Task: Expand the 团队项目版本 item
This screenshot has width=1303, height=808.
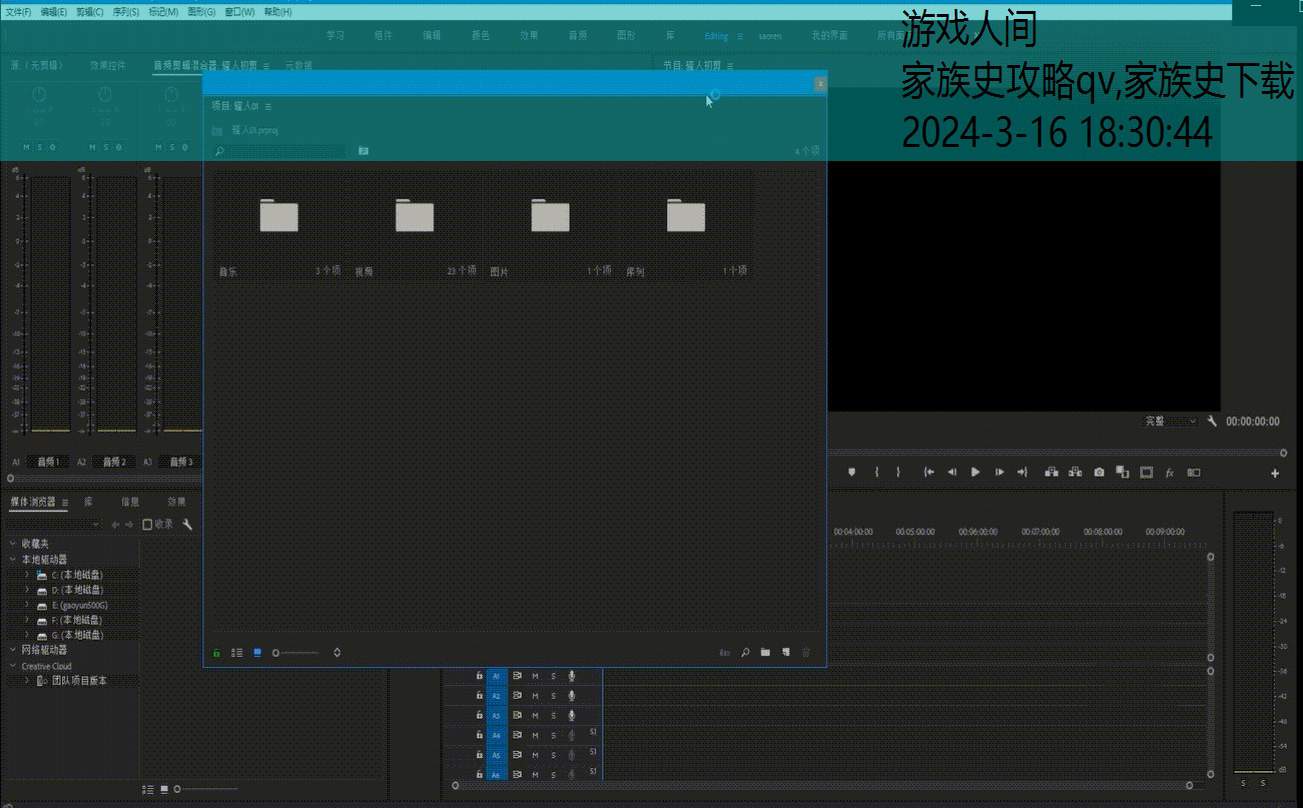Action: click(27, 680)
